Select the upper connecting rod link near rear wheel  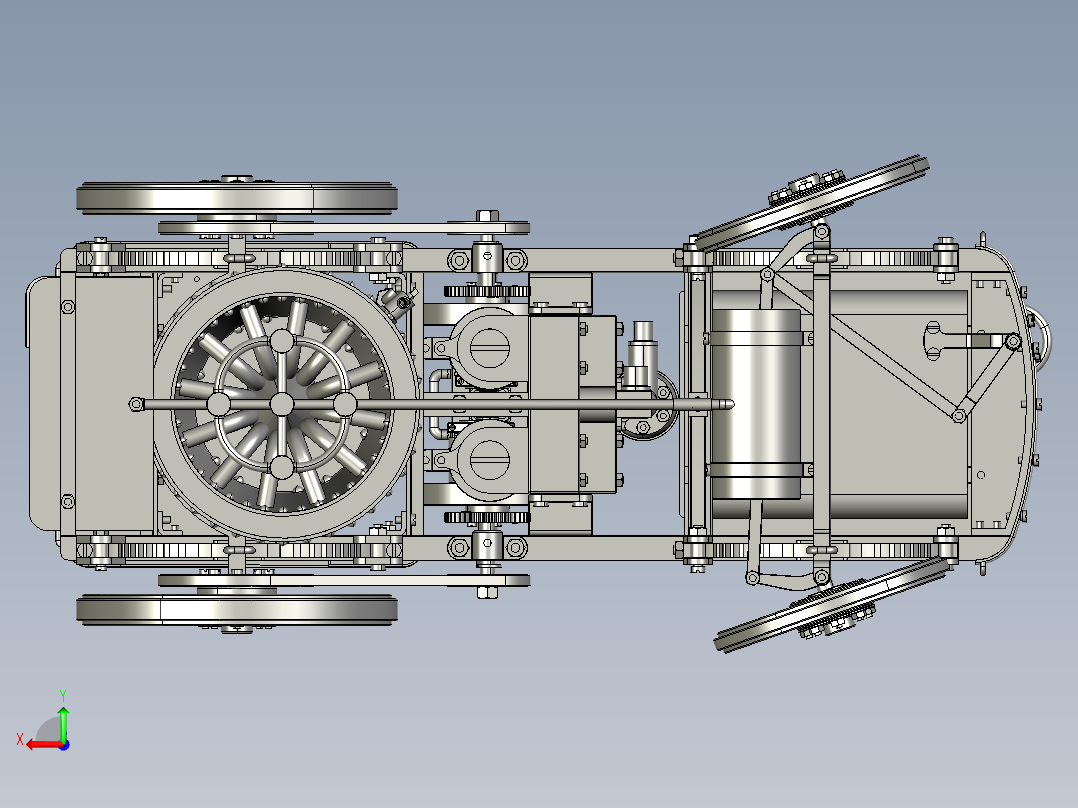pyautogui.click(x=344, y=228)
